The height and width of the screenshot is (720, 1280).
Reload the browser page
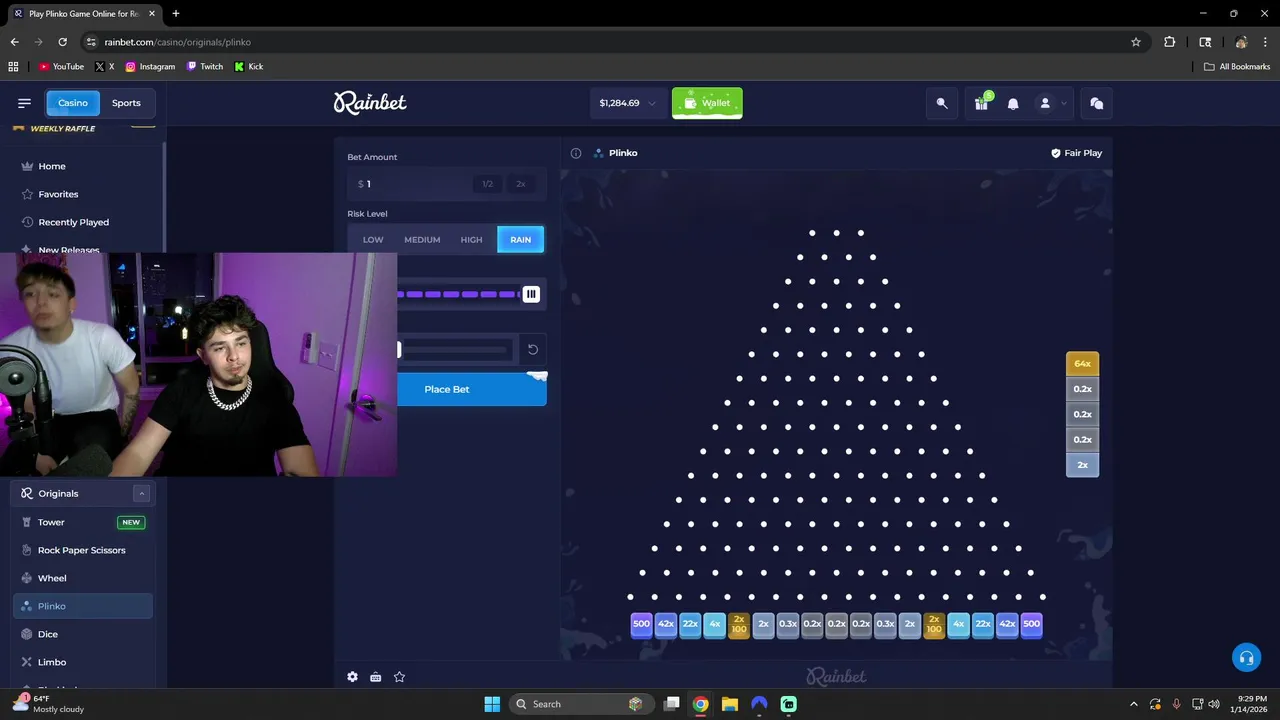(62, 42)
